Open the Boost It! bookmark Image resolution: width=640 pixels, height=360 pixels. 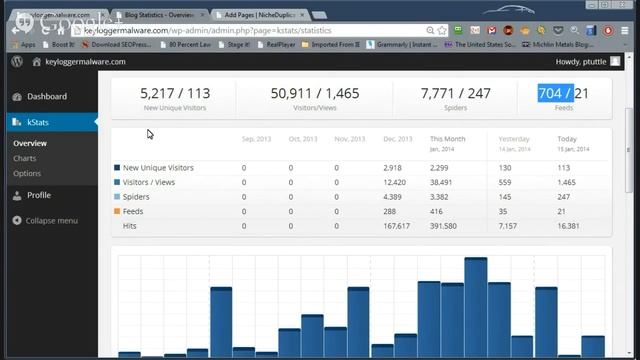click(59, 44)
